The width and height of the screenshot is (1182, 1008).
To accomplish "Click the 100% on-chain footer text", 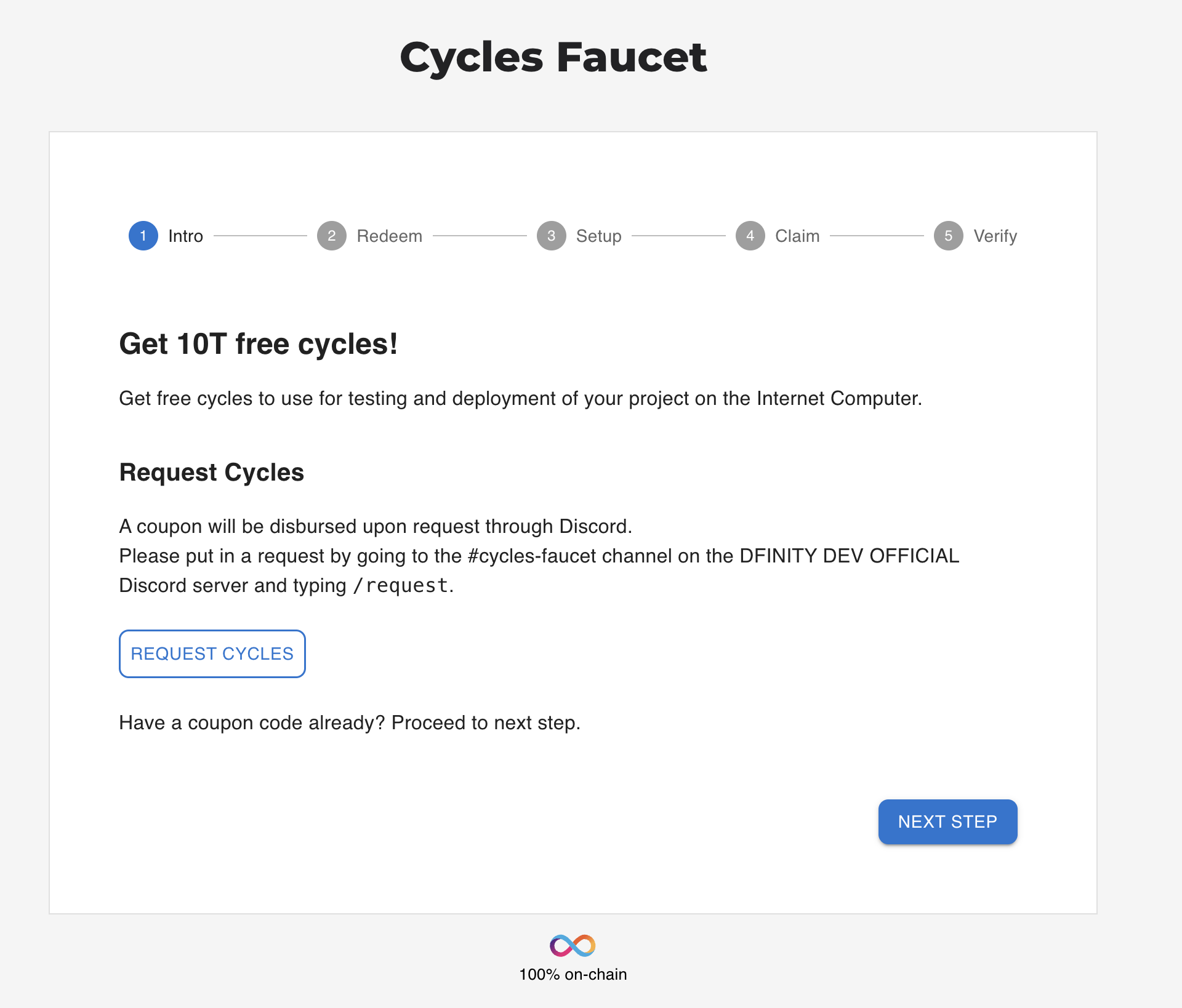I will 573,974.
